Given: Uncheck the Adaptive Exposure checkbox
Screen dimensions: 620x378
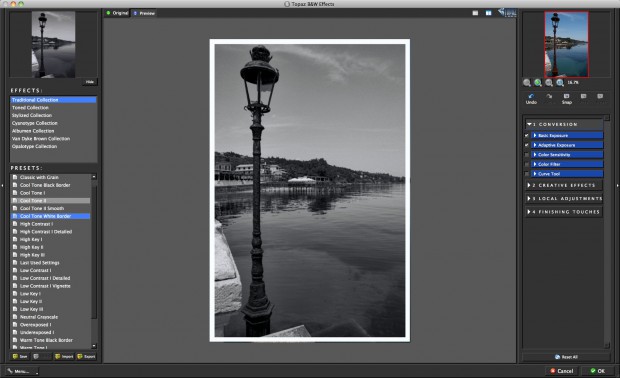Looking at the screenshot, I should tap(527, 145).
